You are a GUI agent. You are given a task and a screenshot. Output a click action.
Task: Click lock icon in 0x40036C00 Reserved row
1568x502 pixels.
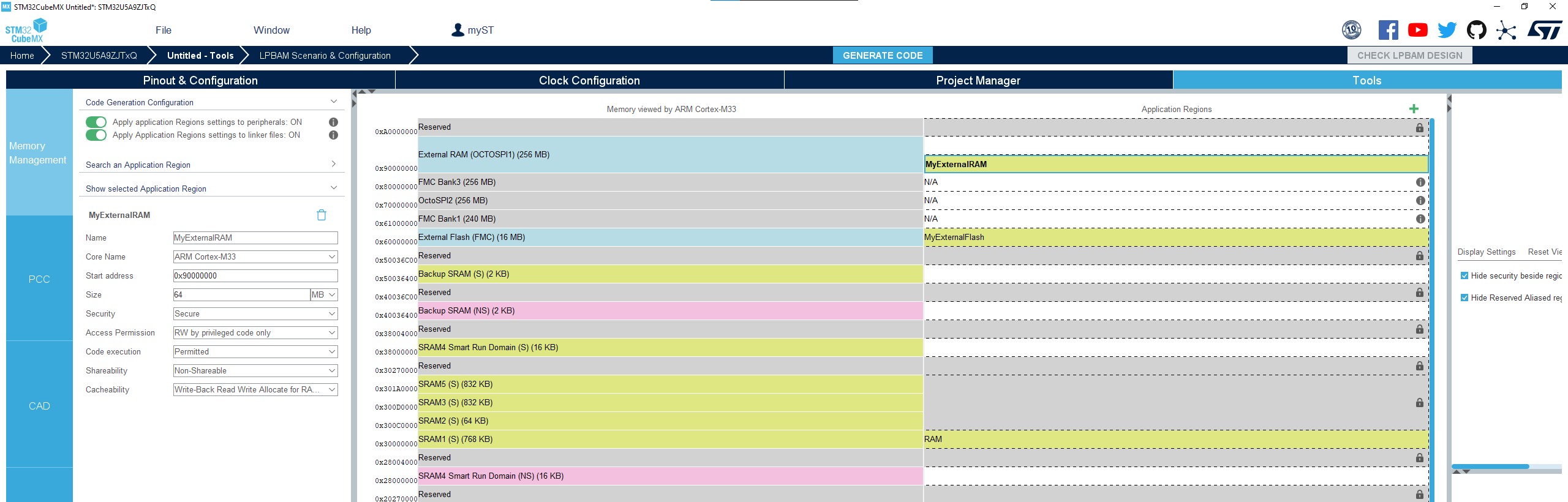(1420, 292)
